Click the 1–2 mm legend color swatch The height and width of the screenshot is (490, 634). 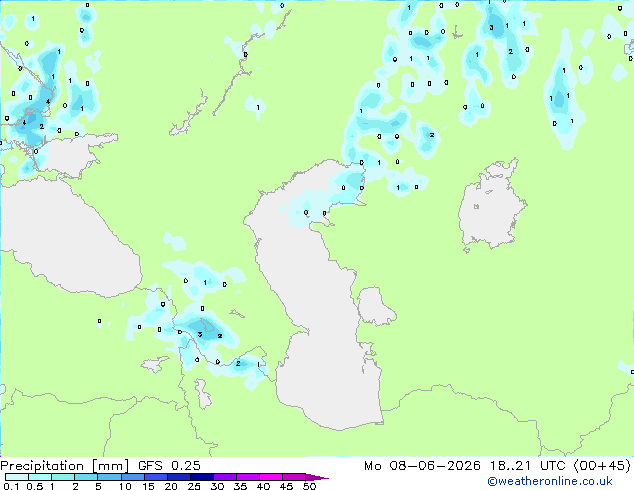tap(63, 477)
